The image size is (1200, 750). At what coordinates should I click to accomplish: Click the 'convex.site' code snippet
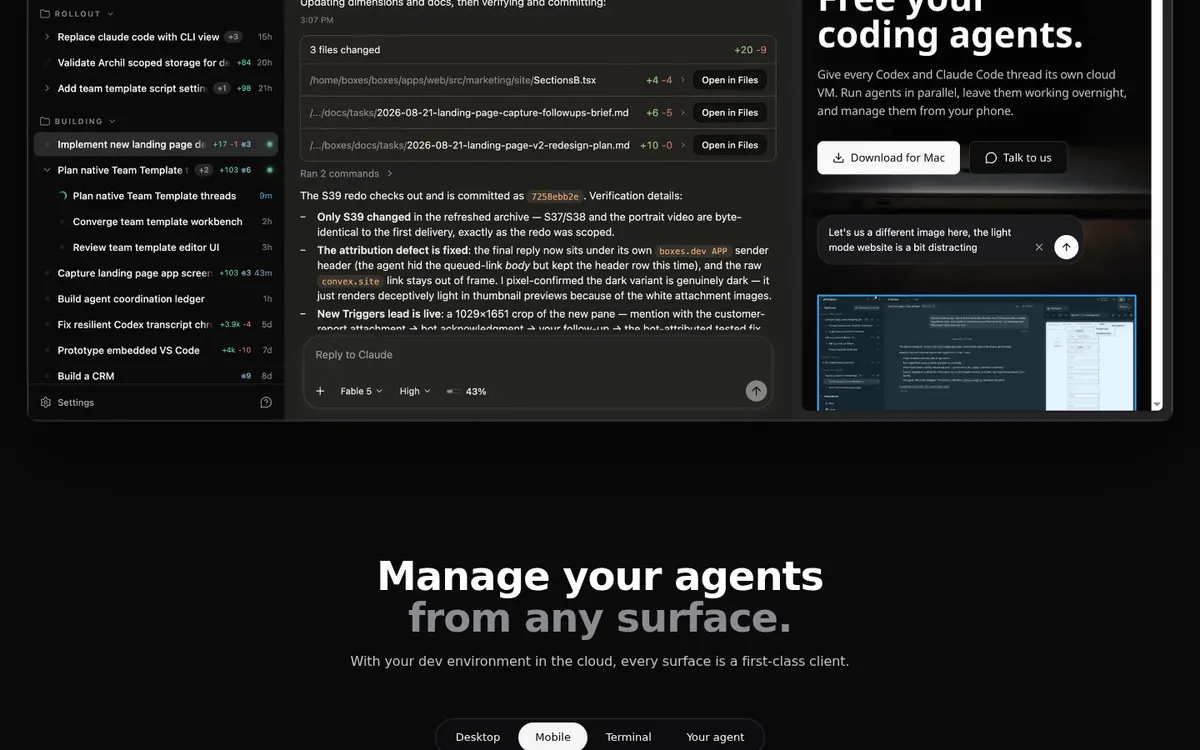pyautogui.click(x=350, y=282)
